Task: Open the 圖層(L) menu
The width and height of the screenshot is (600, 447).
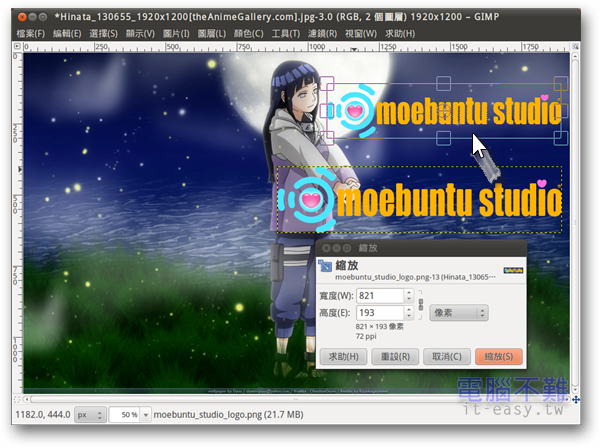Action: pyautogui.click(x=210, y=34)
